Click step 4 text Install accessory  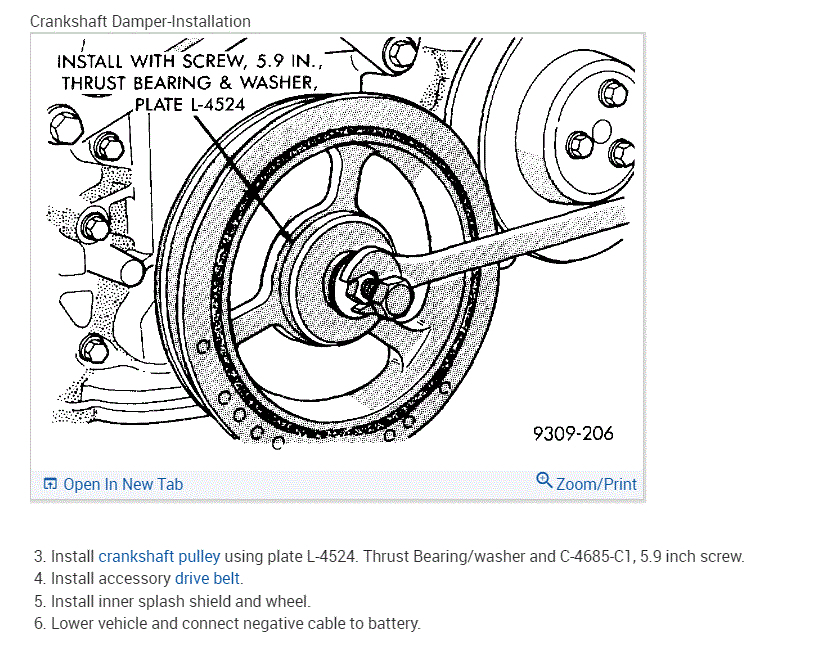[111, 579]
